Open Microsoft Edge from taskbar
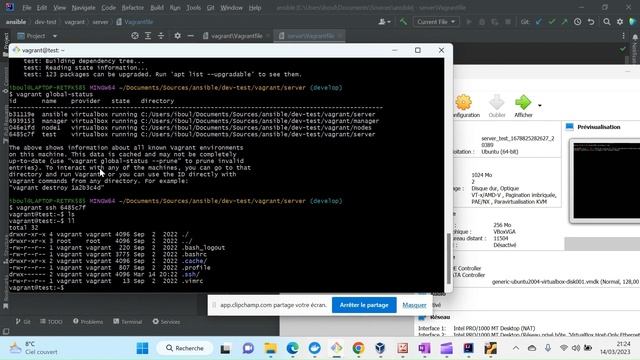Screen dimensions: 640x360 [x=292, y=348]
